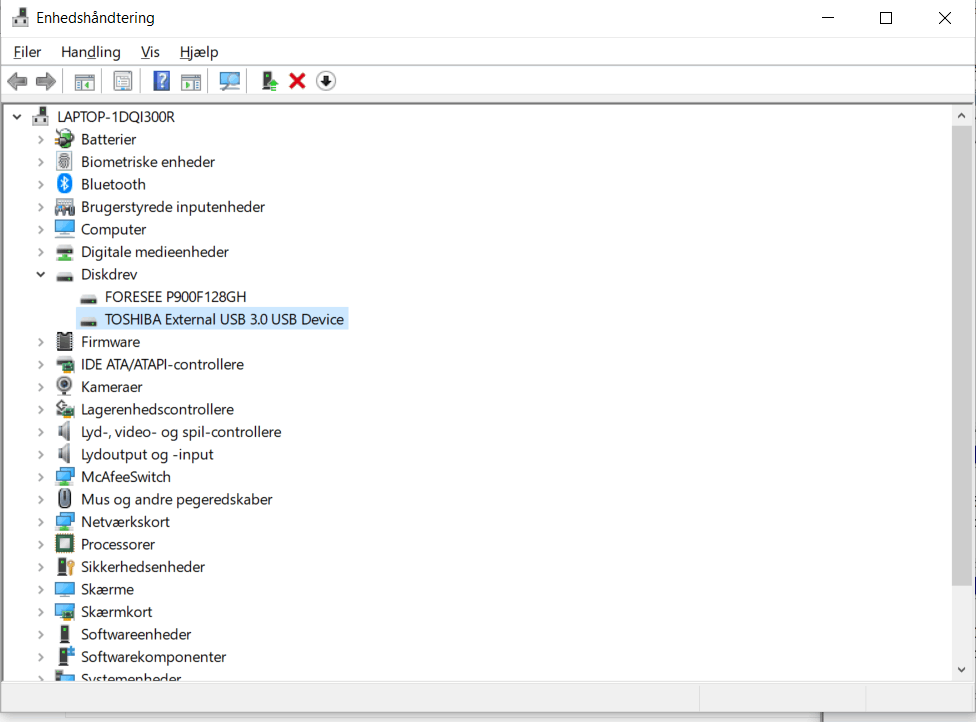Select the Kameraer webcam icon
This screenshot has width=976, height=722.
coord(64,386)
